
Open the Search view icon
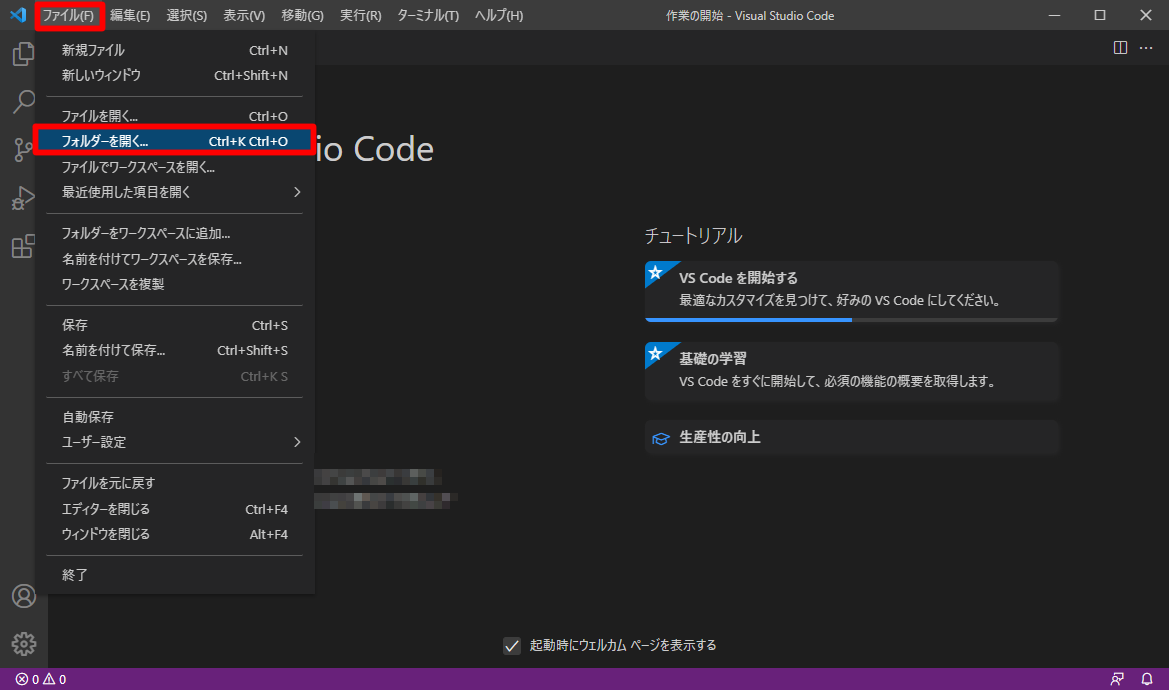(23, 101)
